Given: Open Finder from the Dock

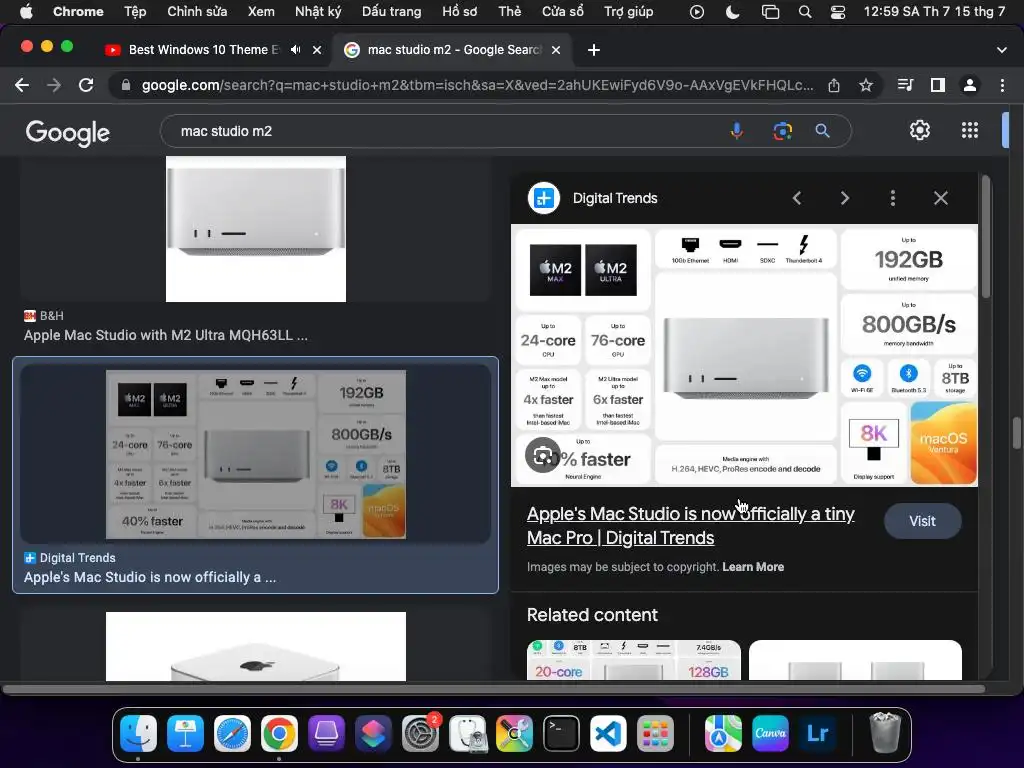Looking at the screenshot, I should tap(138, 733).
